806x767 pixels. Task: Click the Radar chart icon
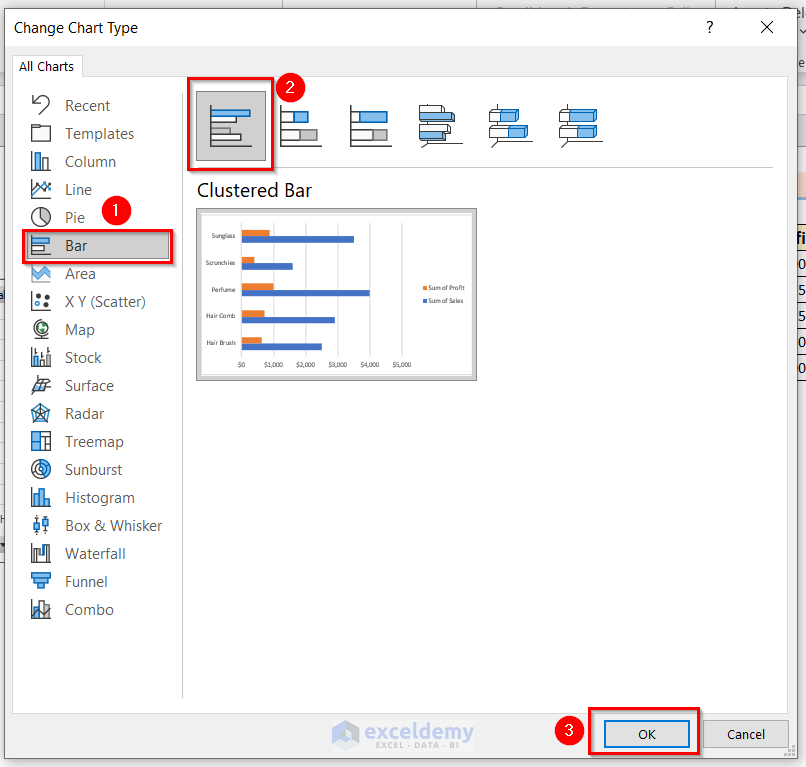pyautogui.click(x=41, y=413)
